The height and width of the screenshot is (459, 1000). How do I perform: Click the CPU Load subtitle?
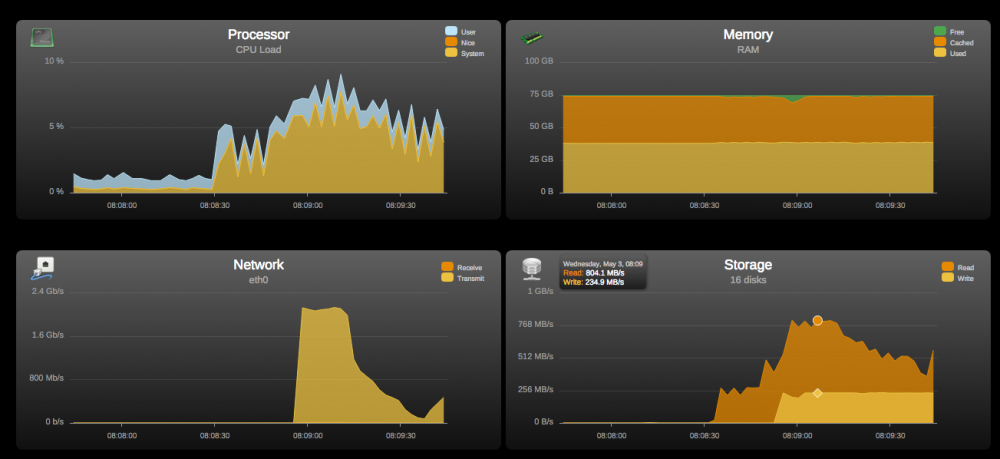(x=258, y=50)
